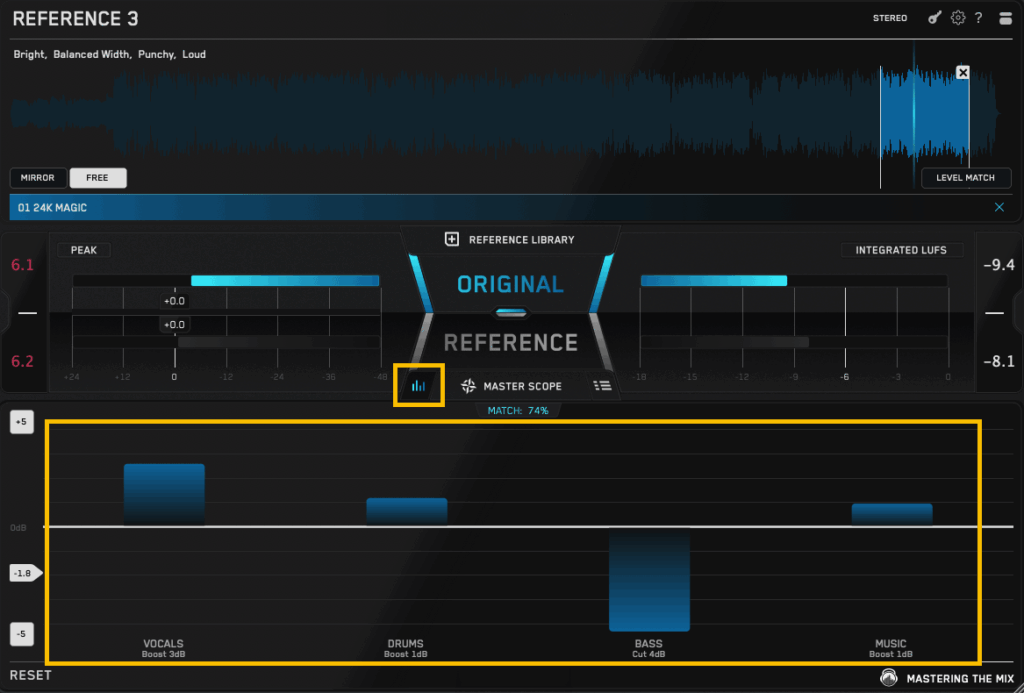Select the 01 24K MAGIC track row

point(510,207)
